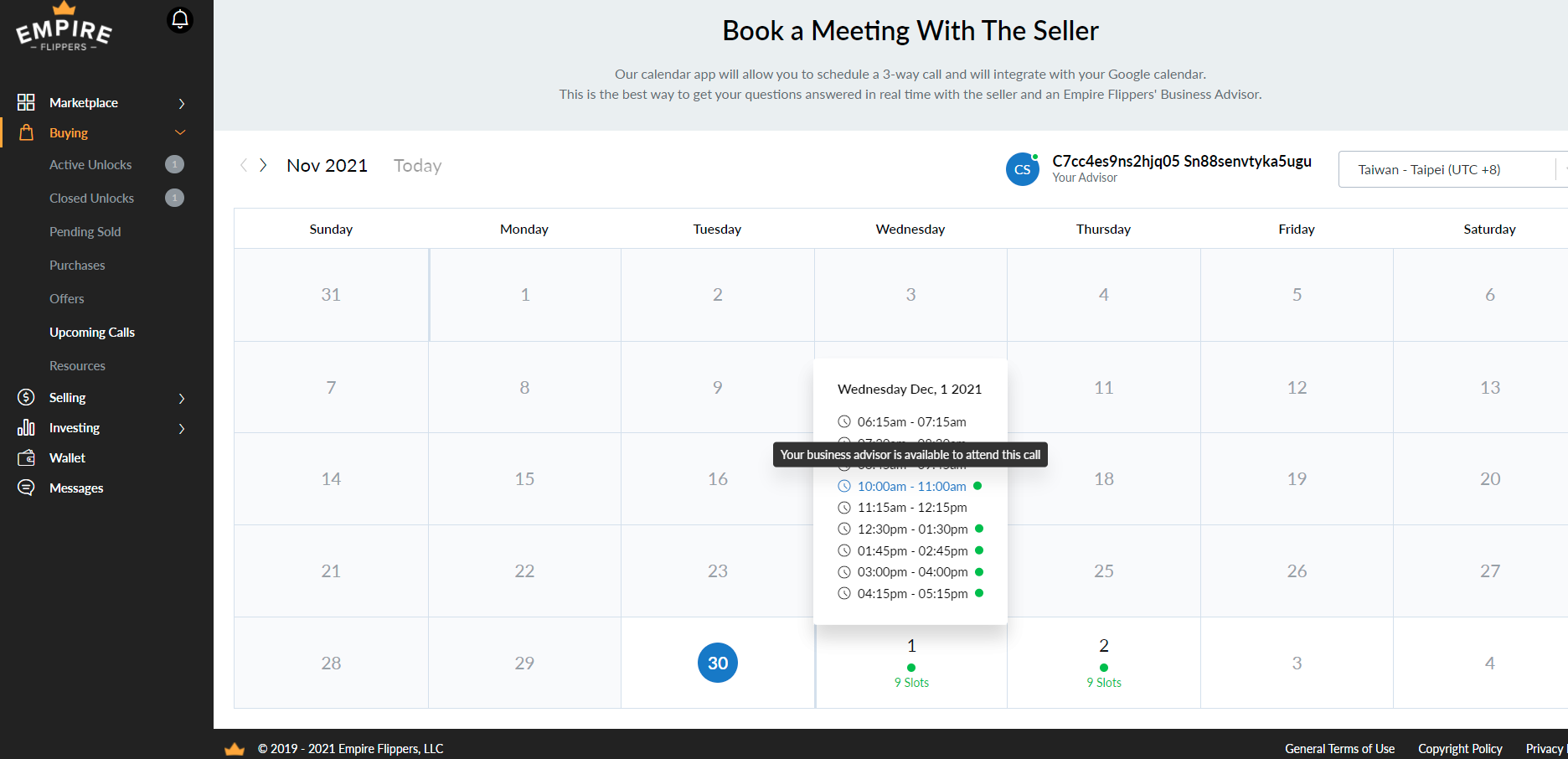Open Closed Unlocks page
1568x759 pixels.
91,198
